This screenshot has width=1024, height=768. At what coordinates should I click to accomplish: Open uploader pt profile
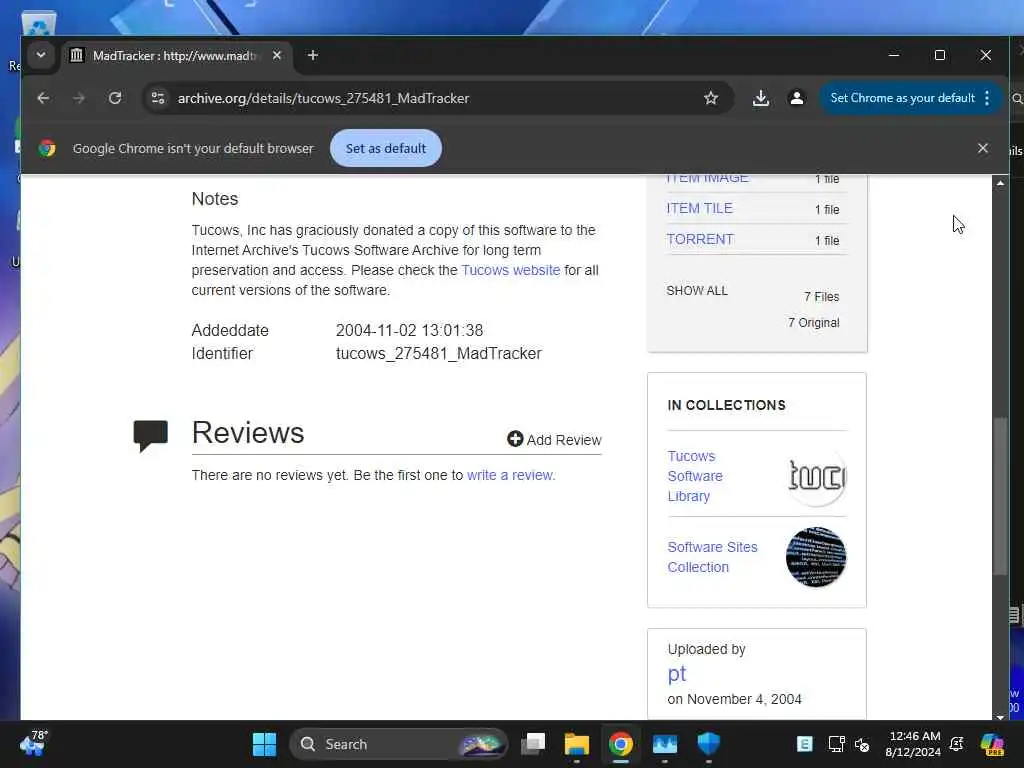click(677, 673)
